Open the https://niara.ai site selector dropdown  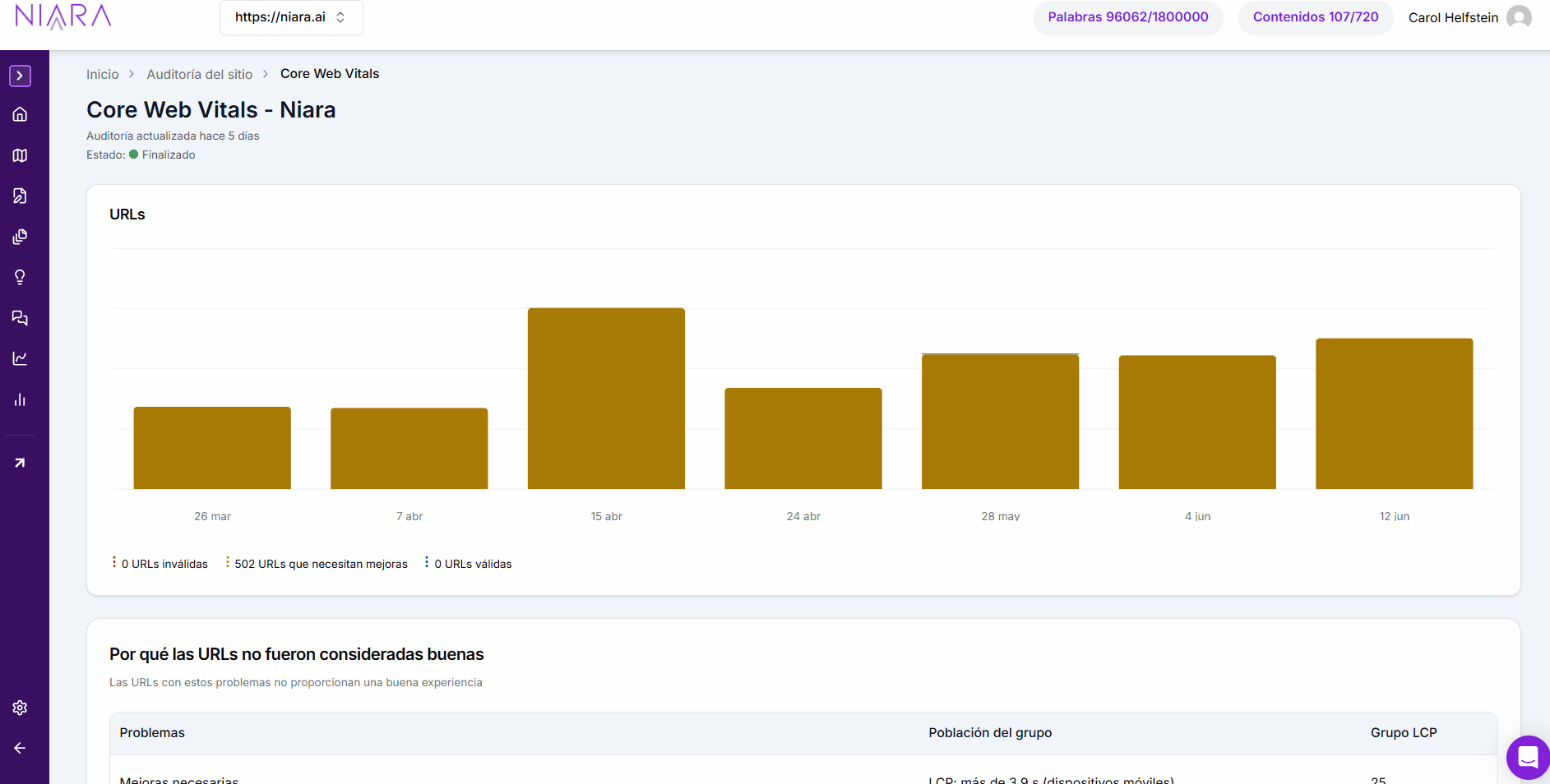291,17
